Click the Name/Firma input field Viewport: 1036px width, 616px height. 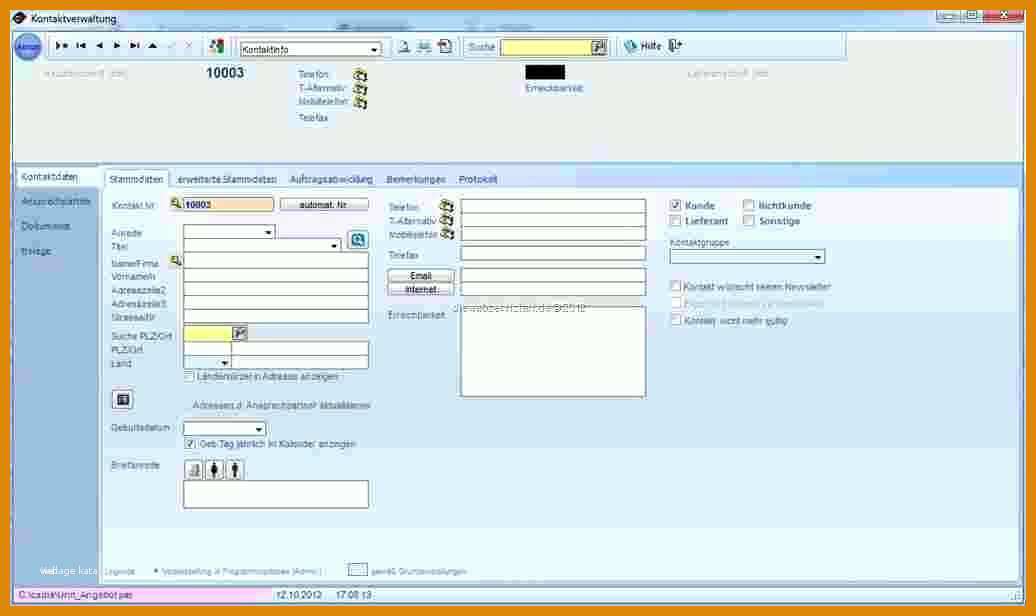click(x=276, y=261)
